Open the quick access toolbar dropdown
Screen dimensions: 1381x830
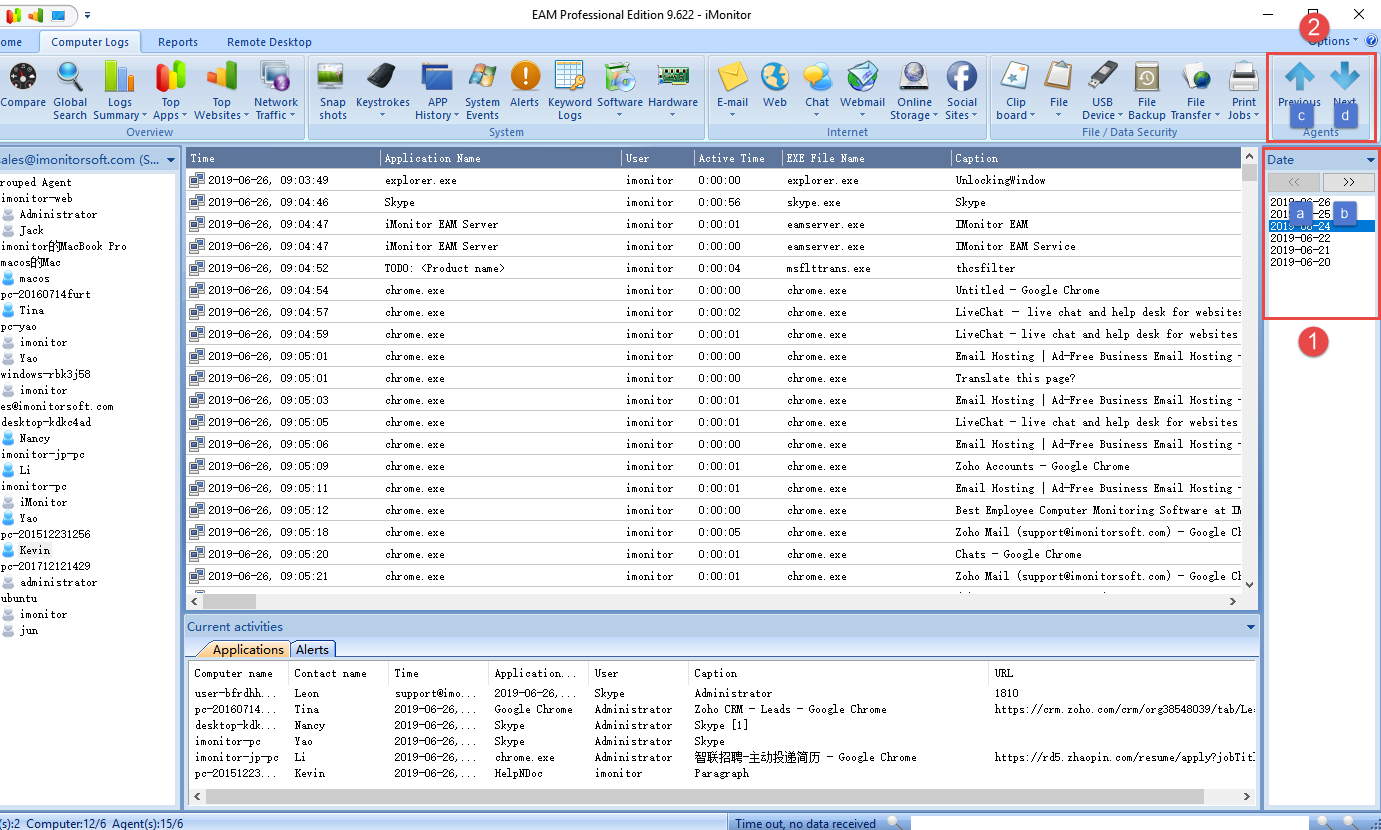pos(87,15)
